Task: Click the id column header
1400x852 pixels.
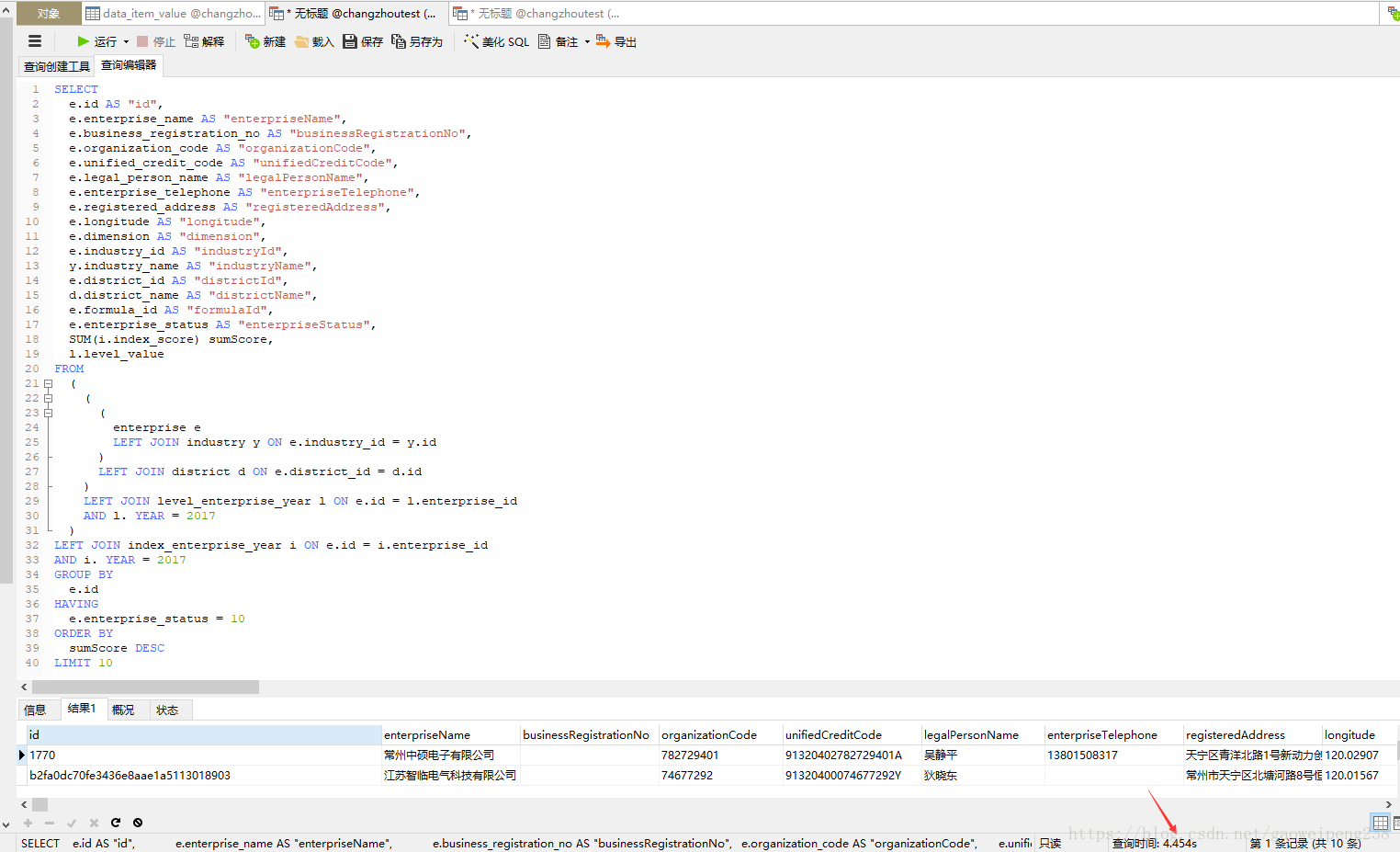Action: [204, 734]
